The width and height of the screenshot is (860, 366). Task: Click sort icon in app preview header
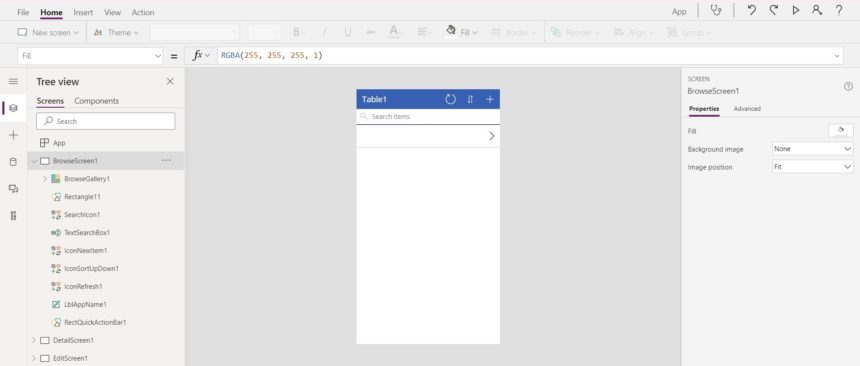470,99
